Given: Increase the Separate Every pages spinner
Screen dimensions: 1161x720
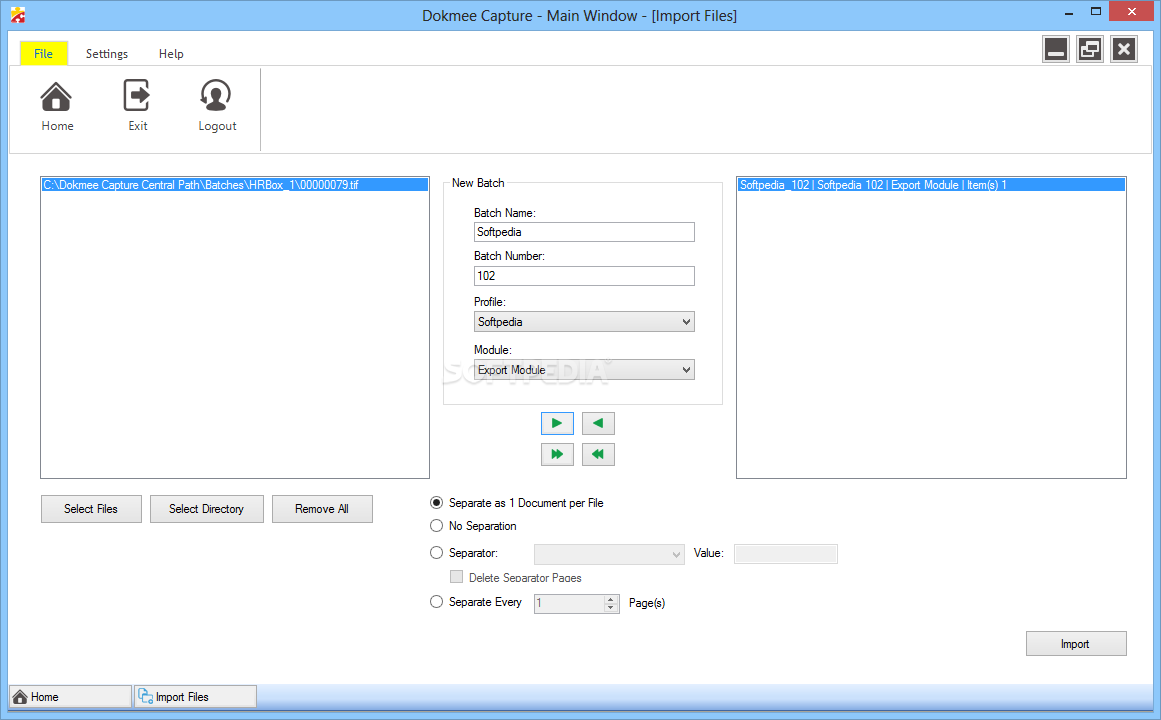Looking at the screenshot, I should [611, 599].
